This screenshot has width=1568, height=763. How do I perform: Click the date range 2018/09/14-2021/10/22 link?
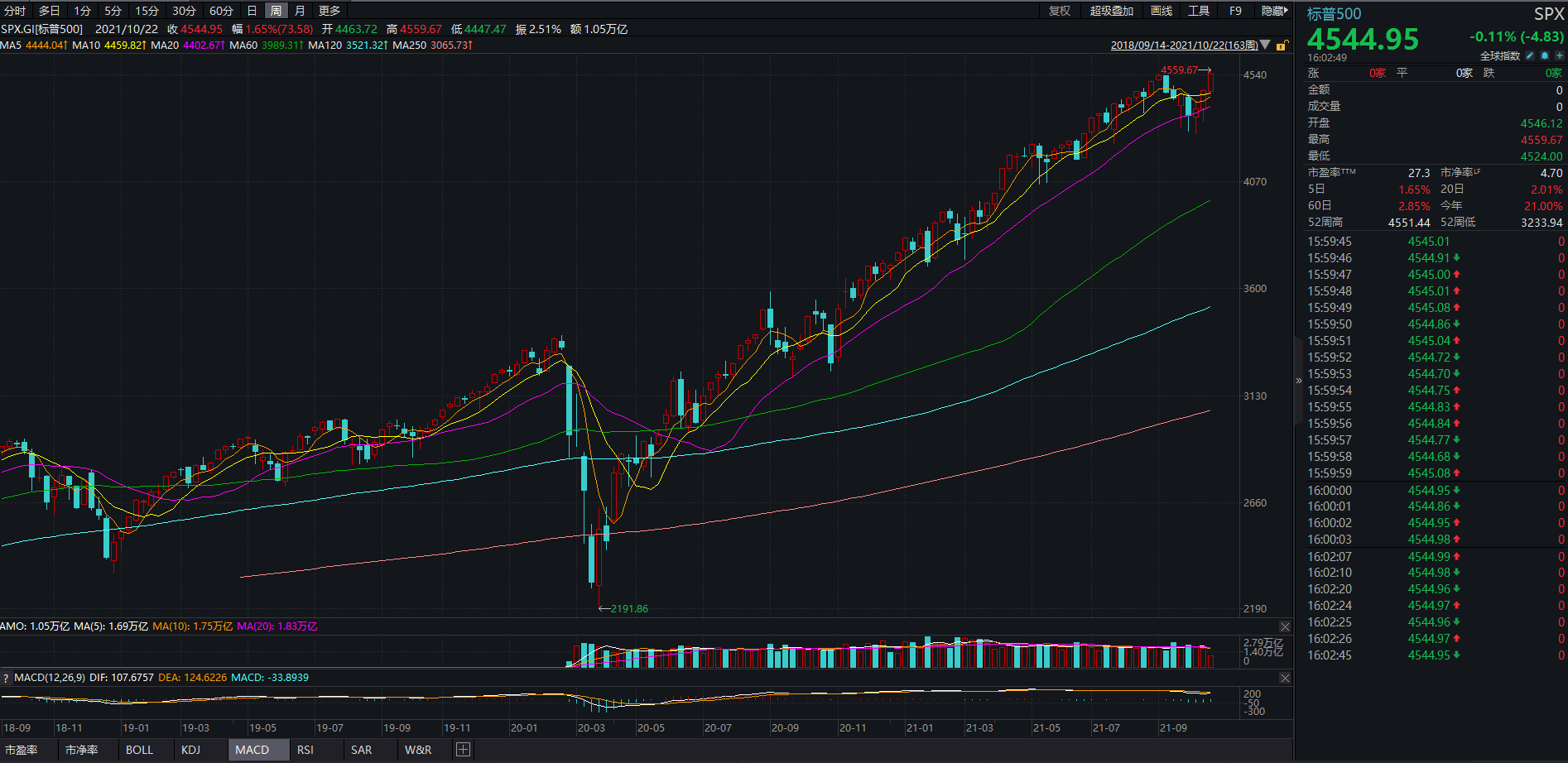[1184, 46]
